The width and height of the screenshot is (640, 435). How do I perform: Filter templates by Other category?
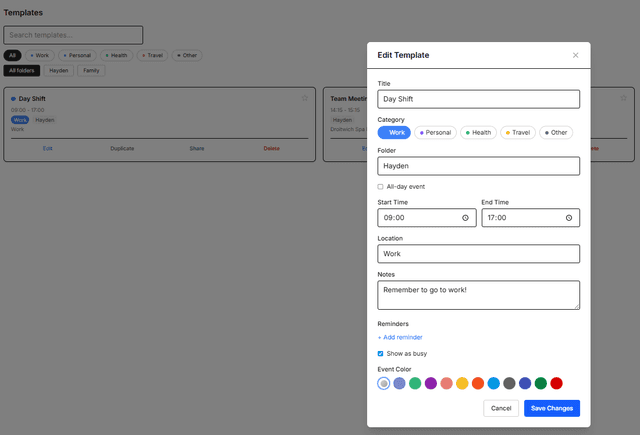pyautogui.click(x=187, y=55)
